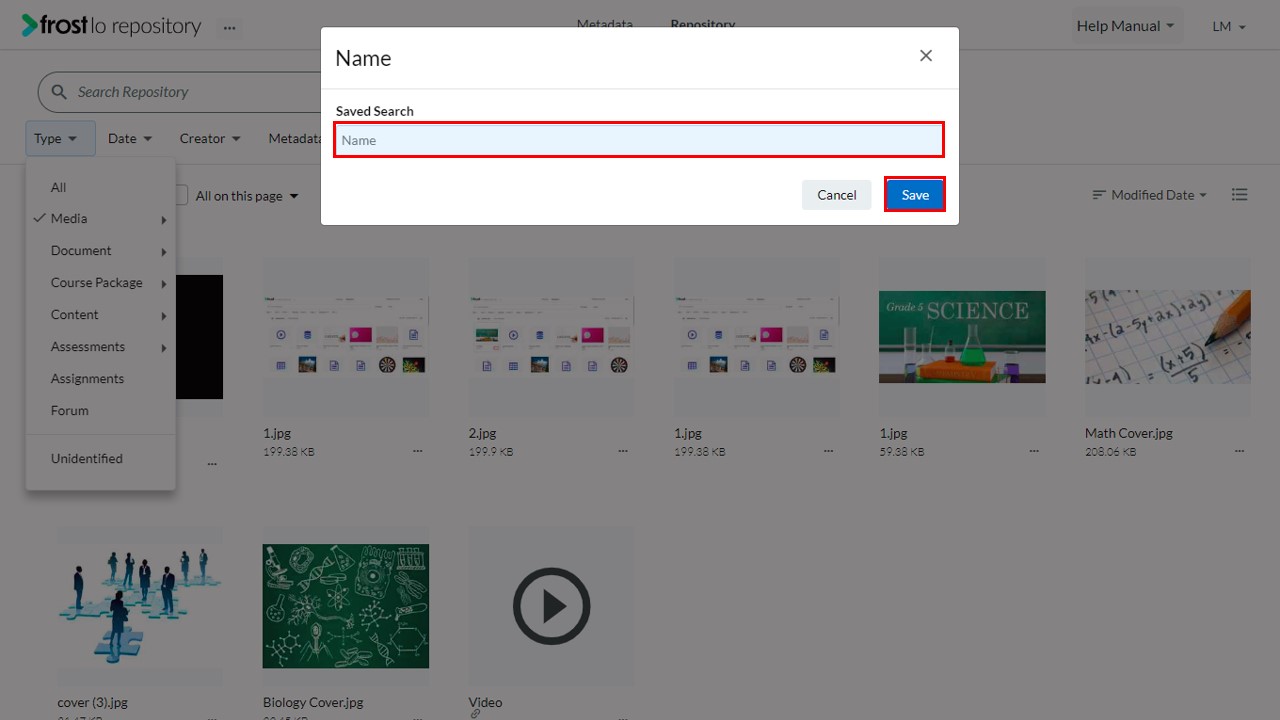Open the Grade 5 Science thumbnail
The image size is (1280, 720).
[962, 337]
